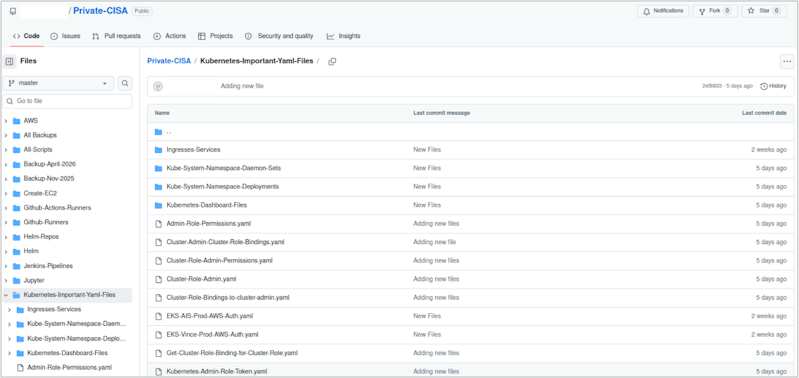
Task: Expand the Github-Actions-Runners folder chevron
Action: coord(6,208)
